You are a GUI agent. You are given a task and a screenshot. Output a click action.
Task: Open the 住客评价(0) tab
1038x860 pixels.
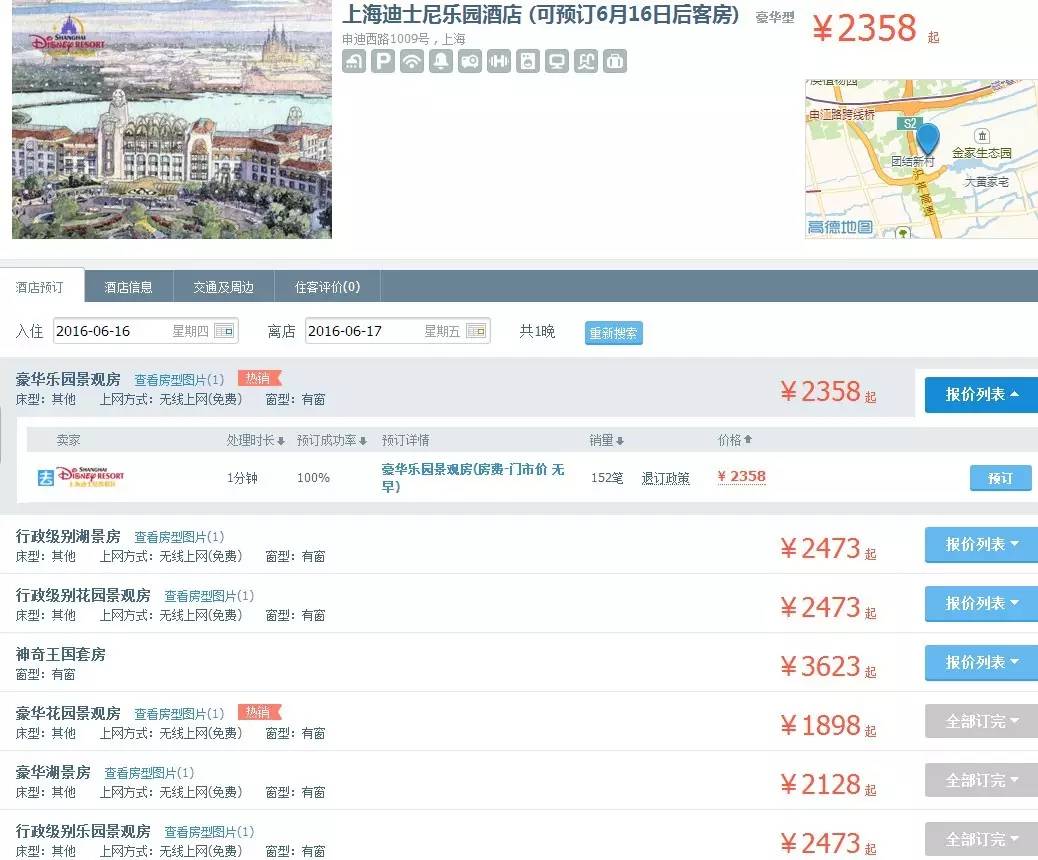(x=330, y=287)
